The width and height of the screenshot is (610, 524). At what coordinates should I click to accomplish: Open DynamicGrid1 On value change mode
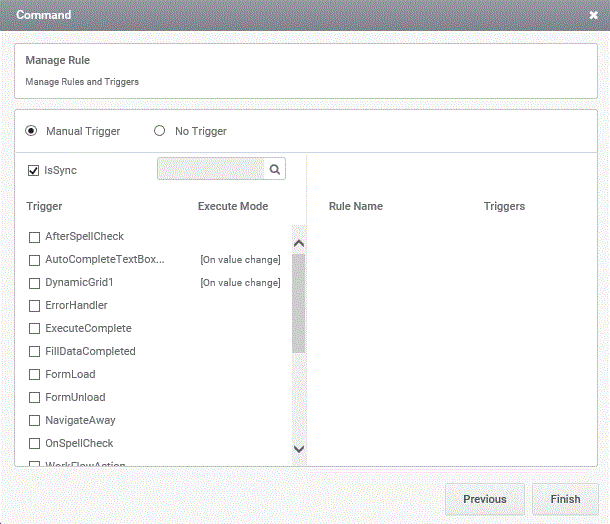point(240,283)
